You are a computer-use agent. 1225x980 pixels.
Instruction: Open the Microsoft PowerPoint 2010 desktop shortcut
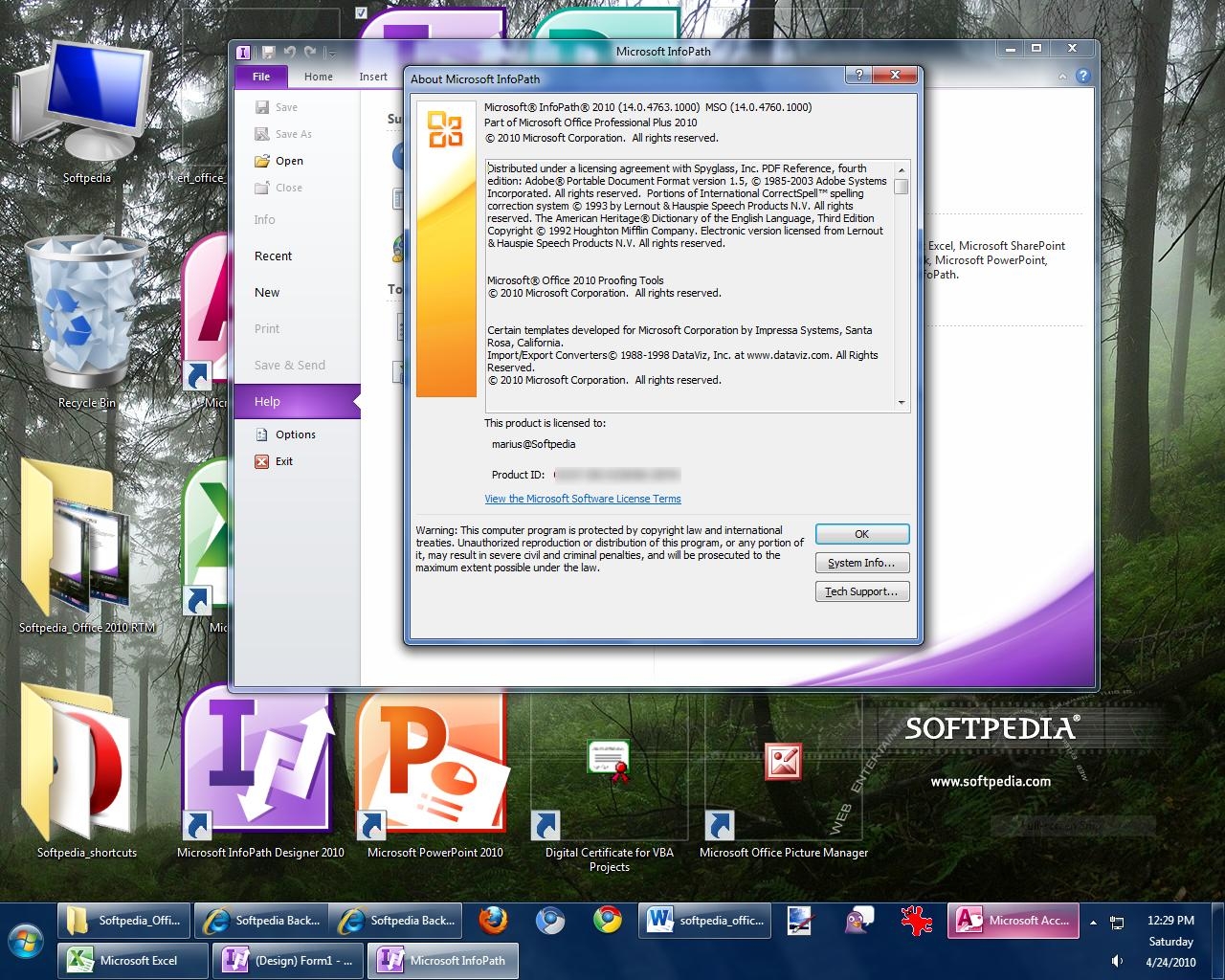pos(433,766)
